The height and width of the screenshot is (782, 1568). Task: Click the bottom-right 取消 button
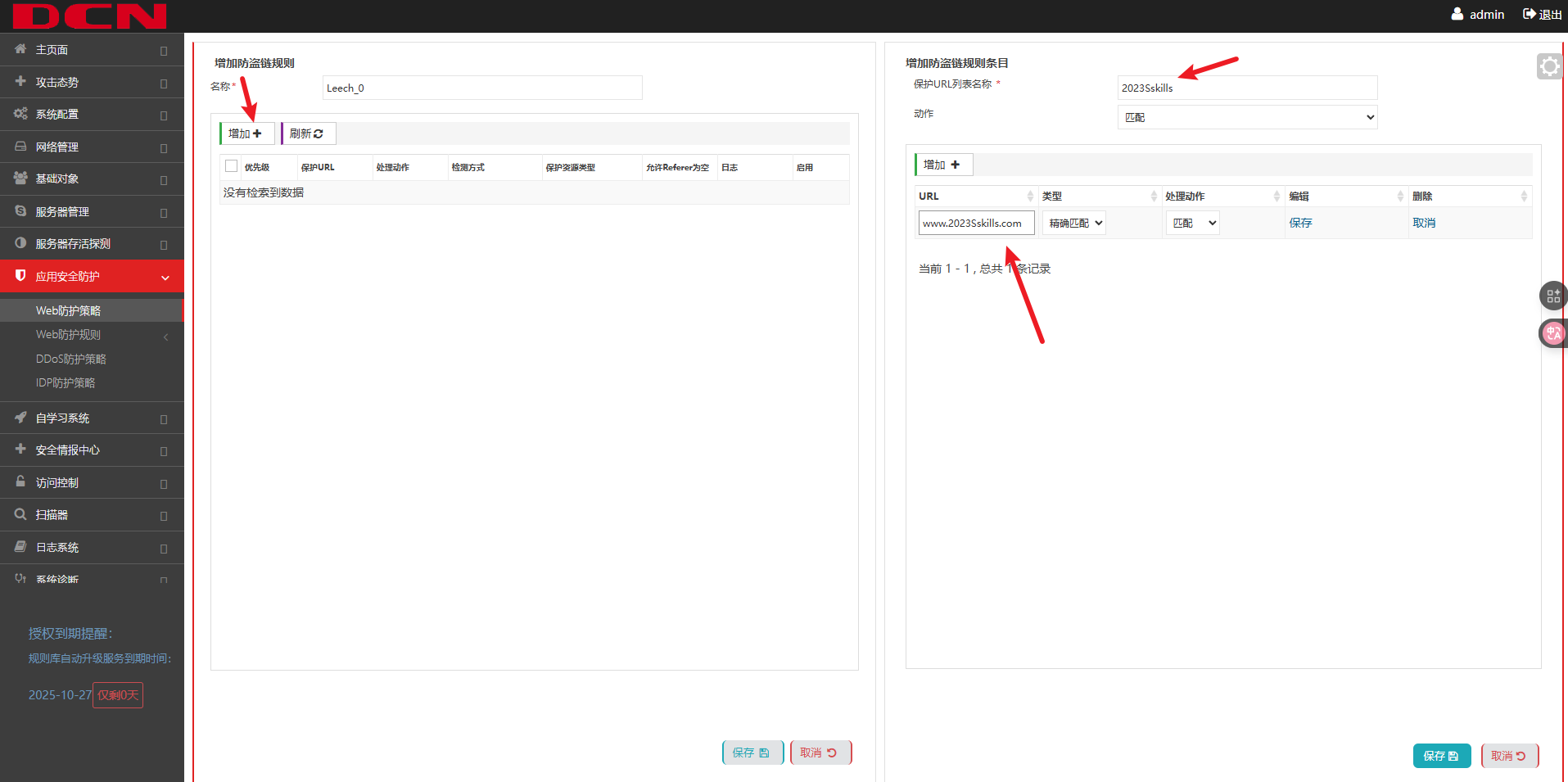coord(1510,756)
